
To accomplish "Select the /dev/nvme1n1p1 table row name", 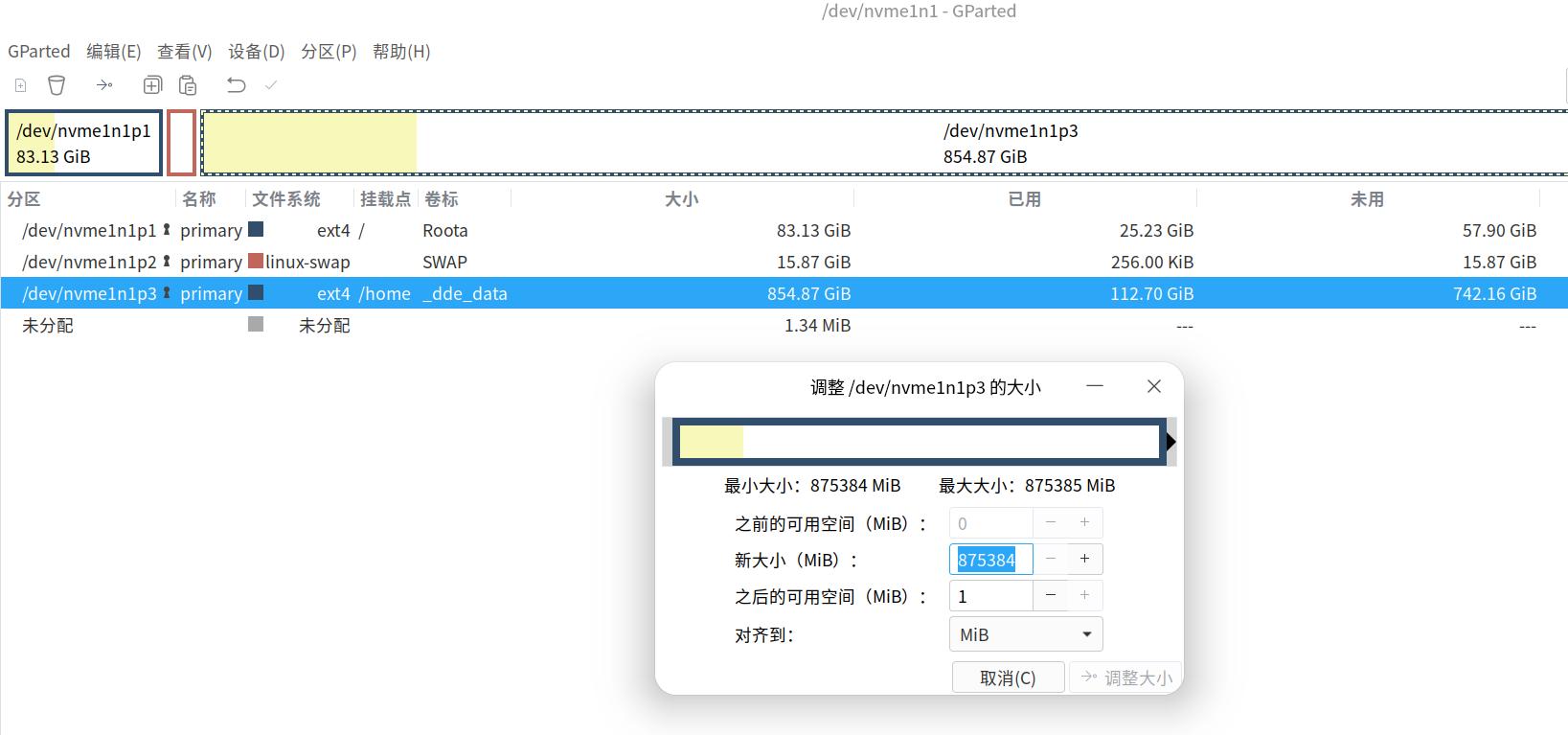I will pyautogui.click(x=89, y=231).
